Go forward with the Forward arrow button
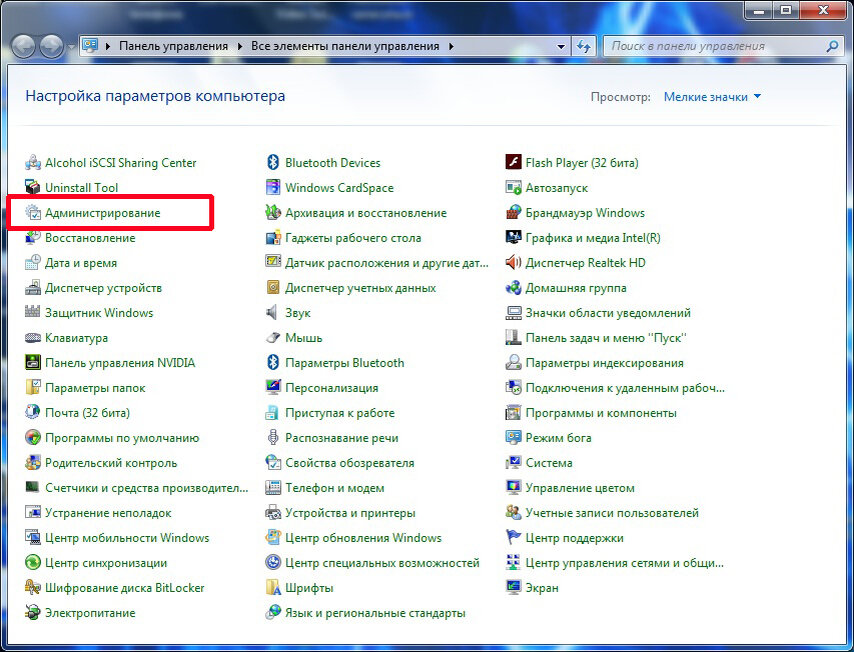The image size is (854, 652). click(x=52, y=46)
